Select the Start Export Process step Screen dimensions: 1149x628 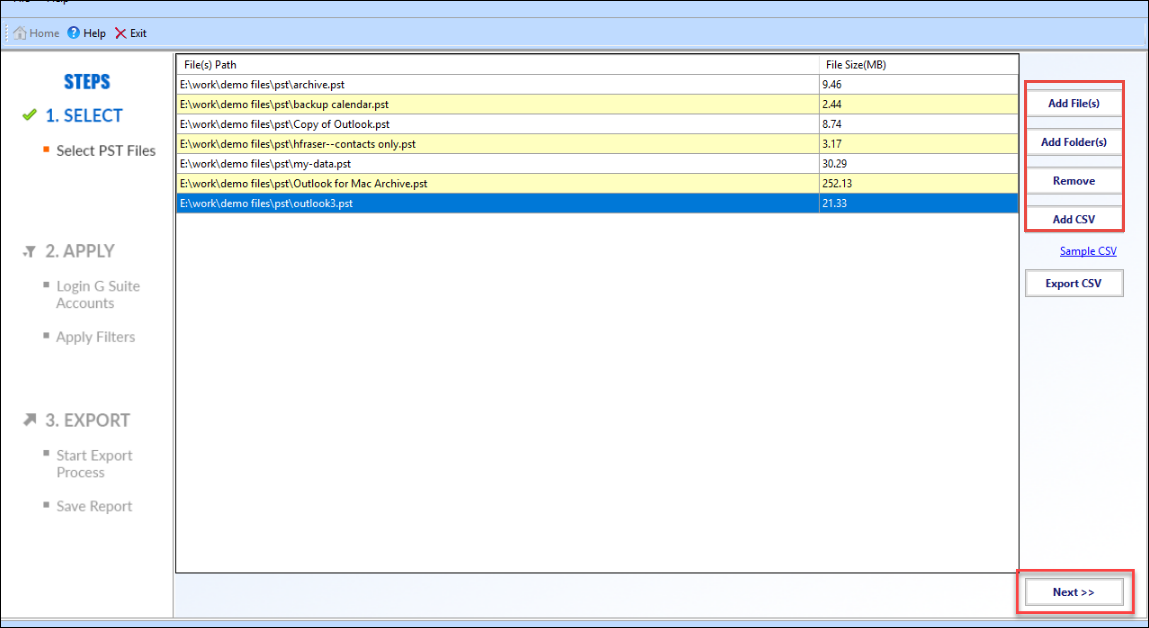click(x=94, y=464)
